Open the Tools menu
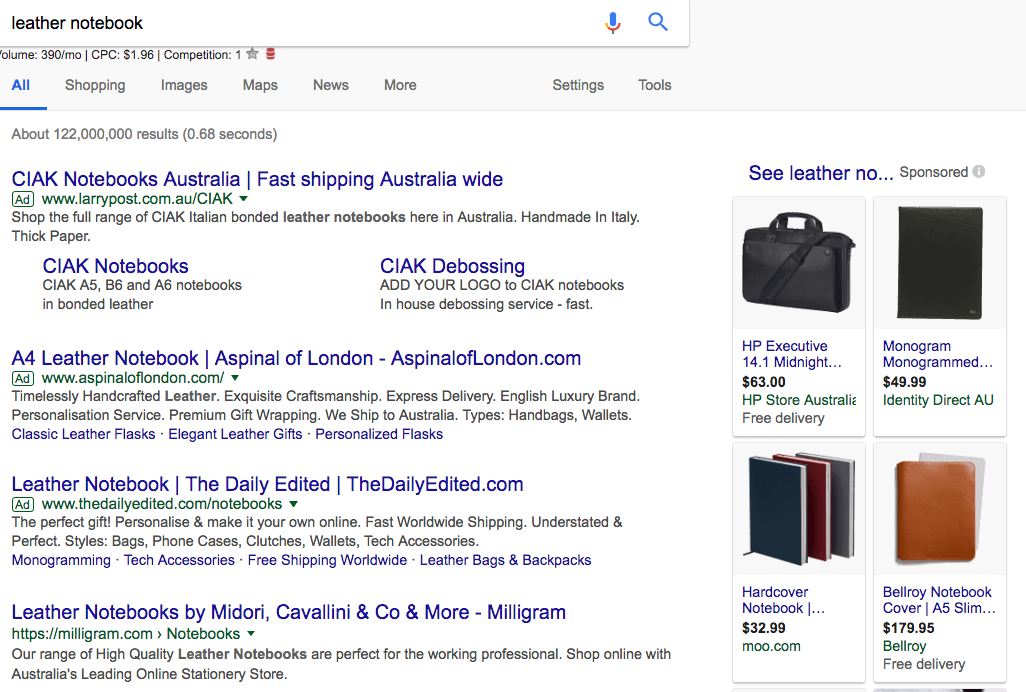This screenshot has height=692, width=1026. (655, 85)
